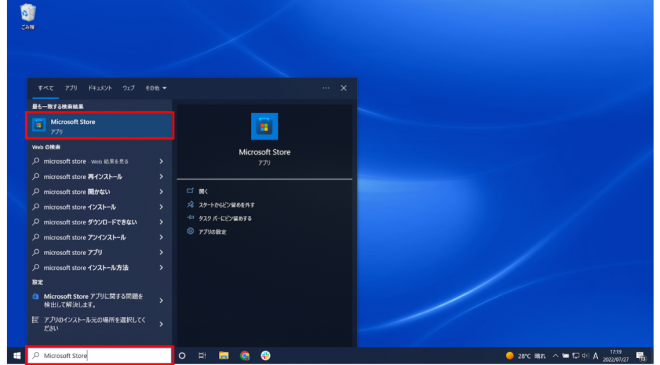This screenshot has width=660, height=365.
Task: Open the Microsoft Store best match result
Action: (x=100, y=125)
